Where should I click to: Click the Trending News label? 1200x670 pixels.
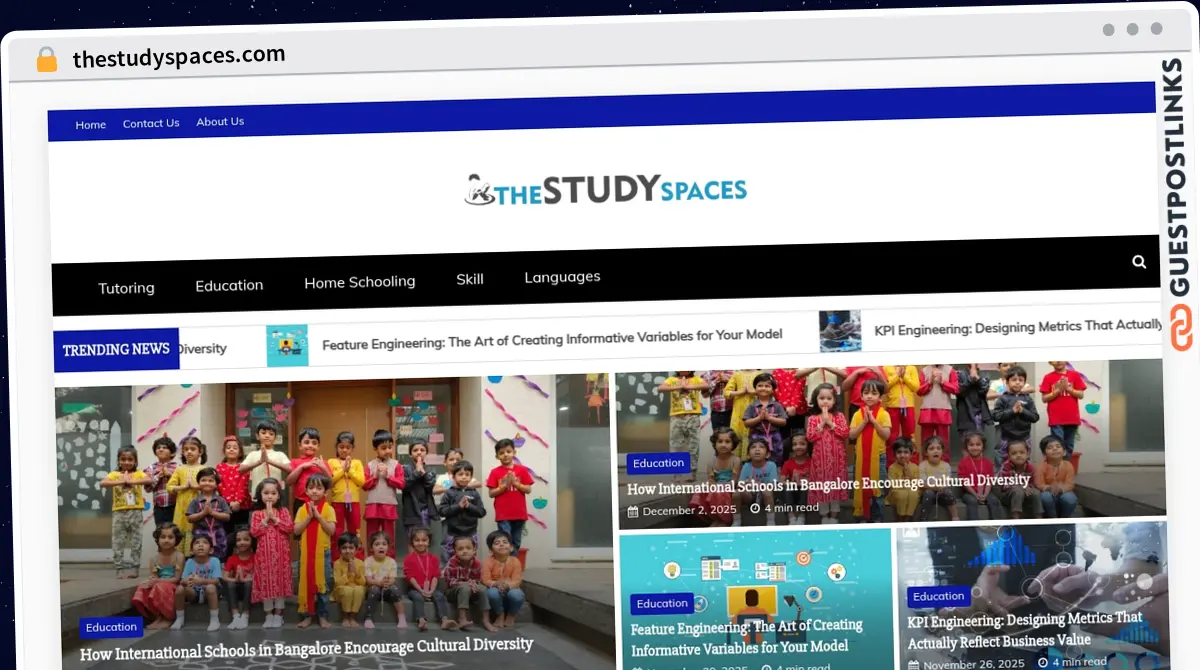click(x=116, y=349)
